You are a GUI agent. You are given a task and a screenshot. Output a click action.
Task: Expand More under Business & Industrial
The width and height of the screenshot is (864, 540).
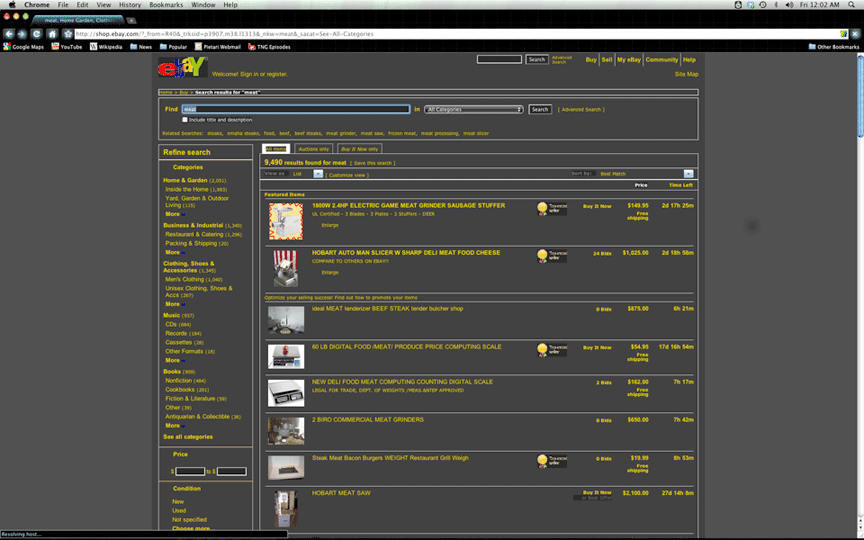click(175, 252)
